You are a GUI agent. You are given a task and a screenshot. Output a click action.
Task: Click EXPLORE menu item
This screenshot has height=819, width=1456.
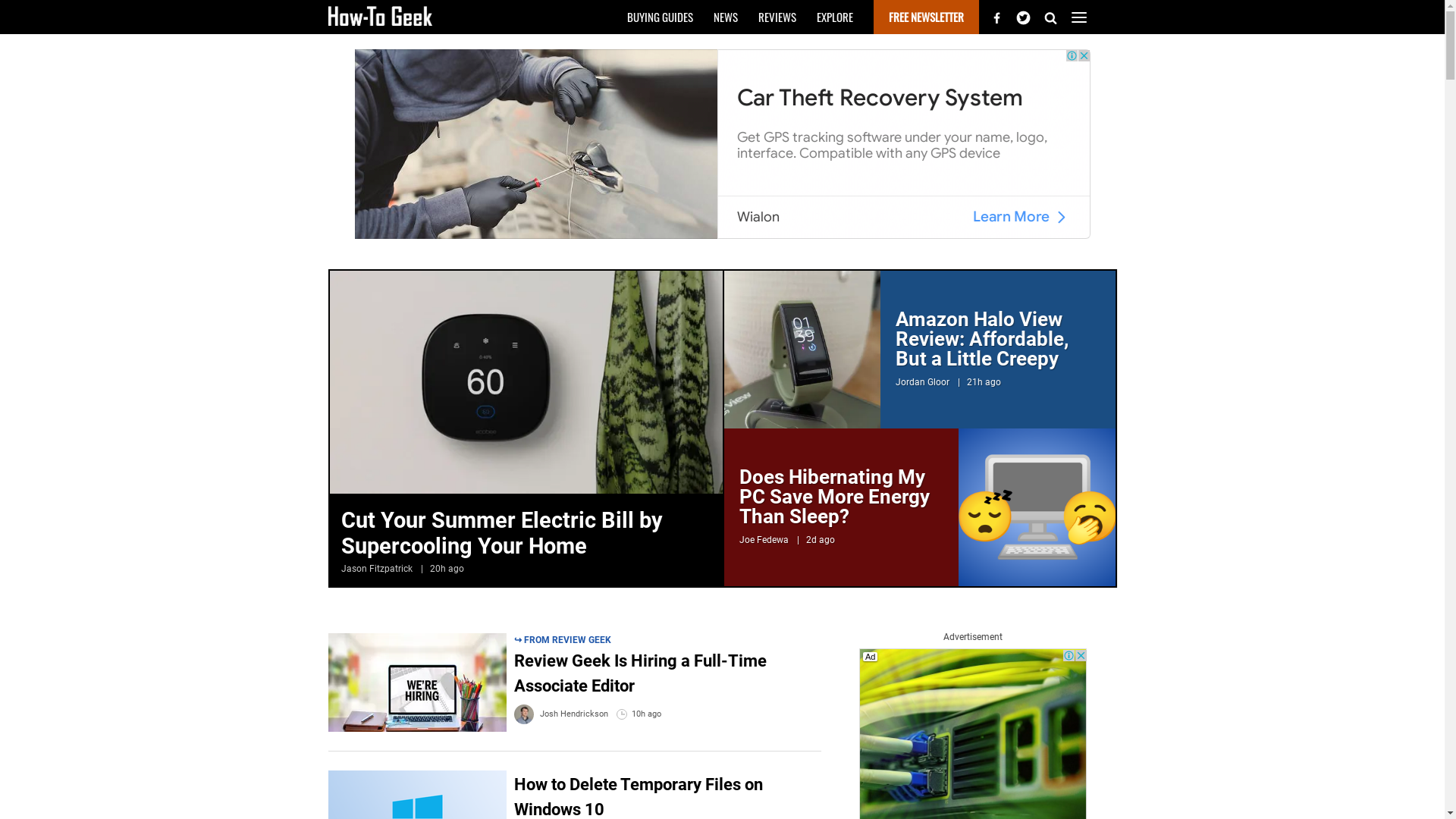tap(834, 17)
